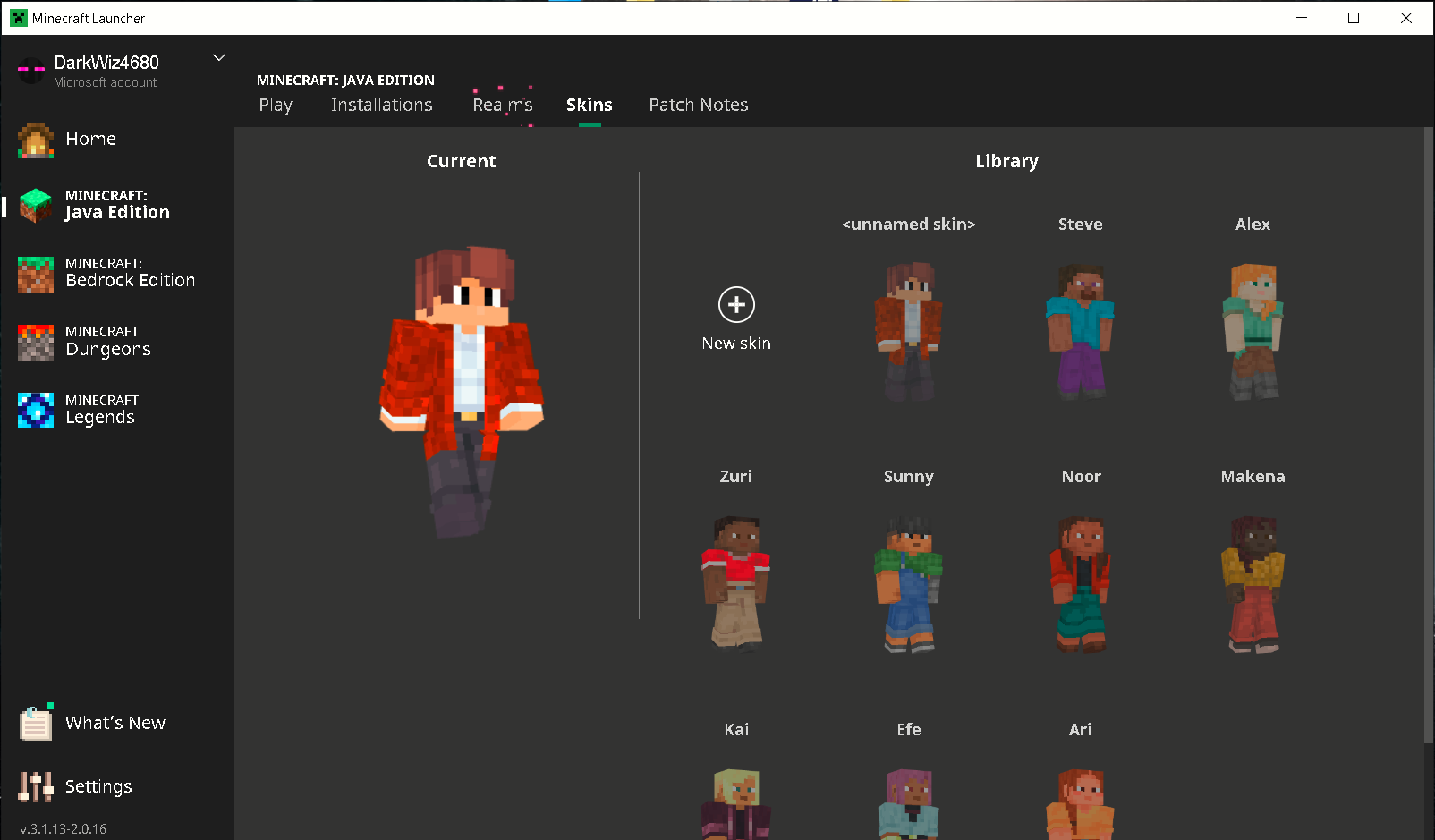This screenshot has width=1435, height=840.
Task: Select the Alex skin thumbnail
Action: [1252, 331]
